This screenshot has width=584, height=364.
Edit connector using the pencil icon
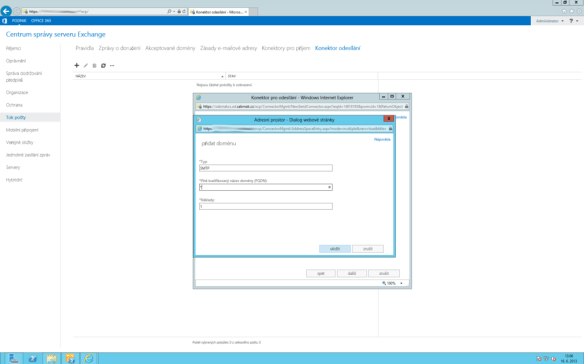coord(86,66)
